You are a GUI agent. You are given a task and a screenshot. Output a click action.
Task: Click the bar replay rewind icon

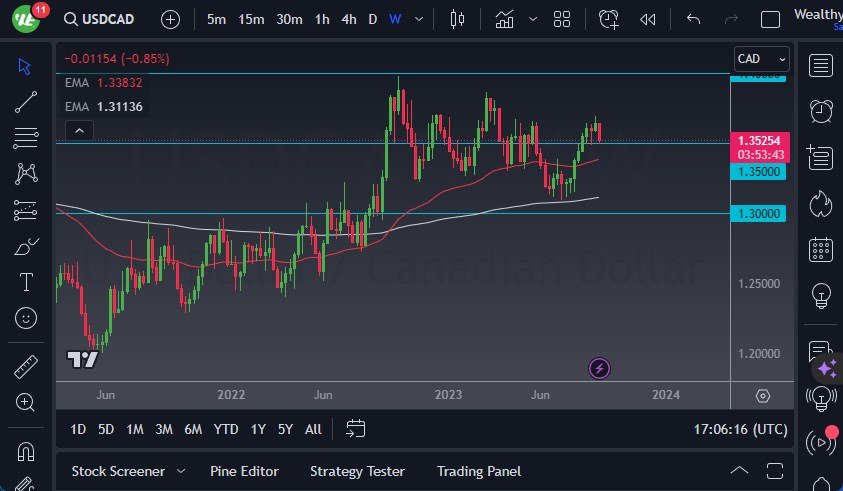(x=648, y=19)
